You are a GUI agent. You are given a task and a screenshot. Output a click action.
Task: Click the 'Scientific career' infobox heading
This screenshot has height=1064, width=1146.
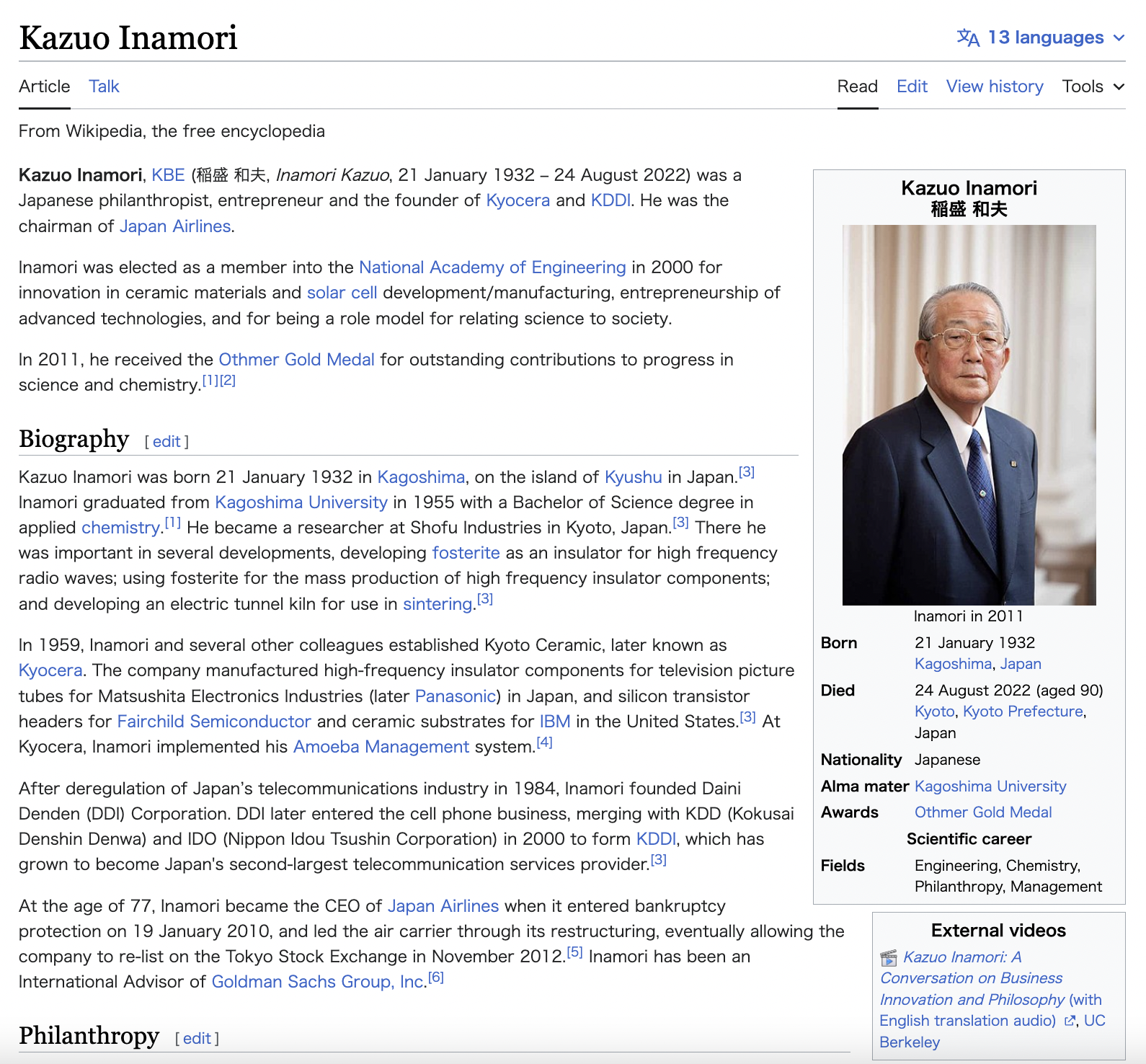click(969, 839)
